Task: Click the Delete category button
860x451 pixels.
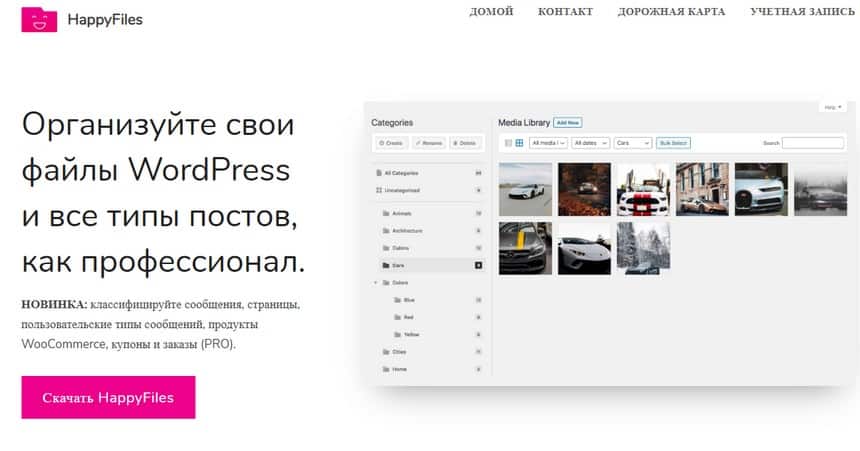Action: coord(465,143)
